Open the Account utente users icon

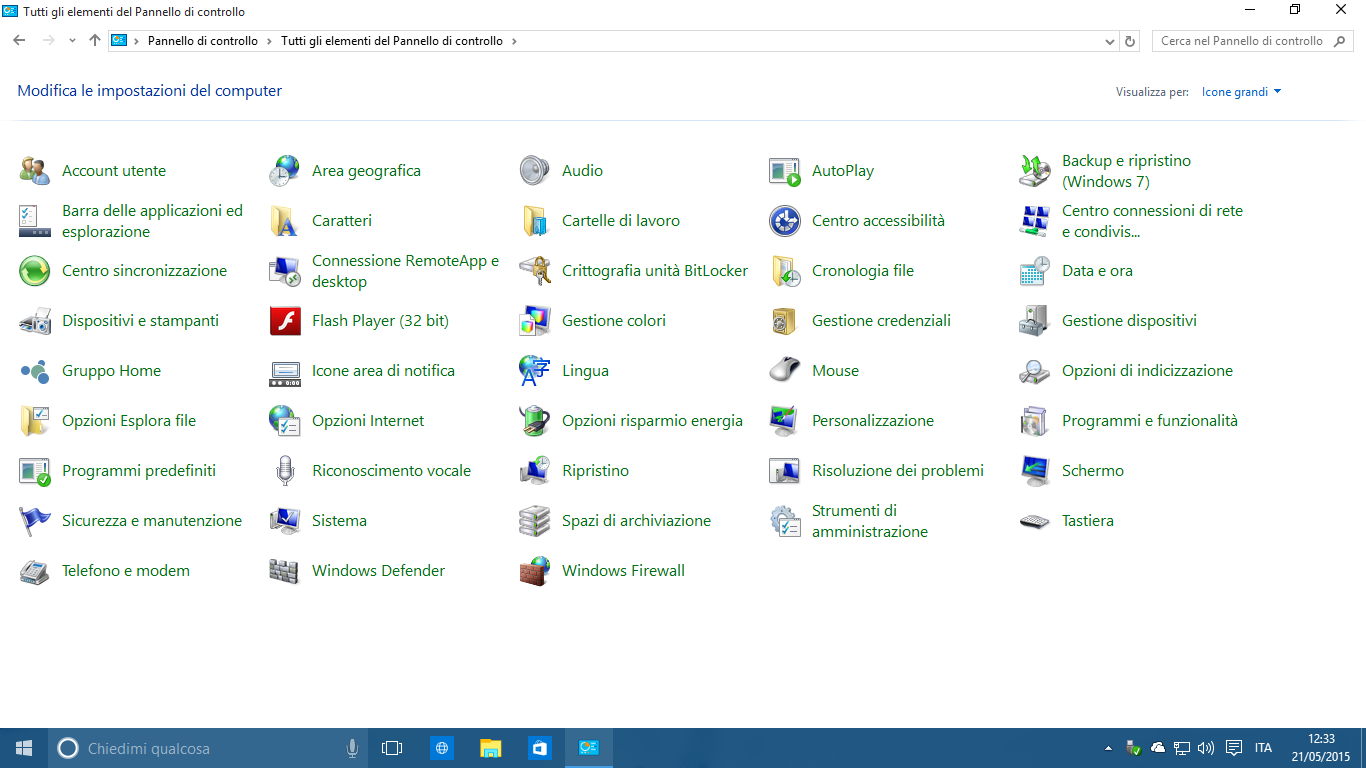tap(35, 171)
